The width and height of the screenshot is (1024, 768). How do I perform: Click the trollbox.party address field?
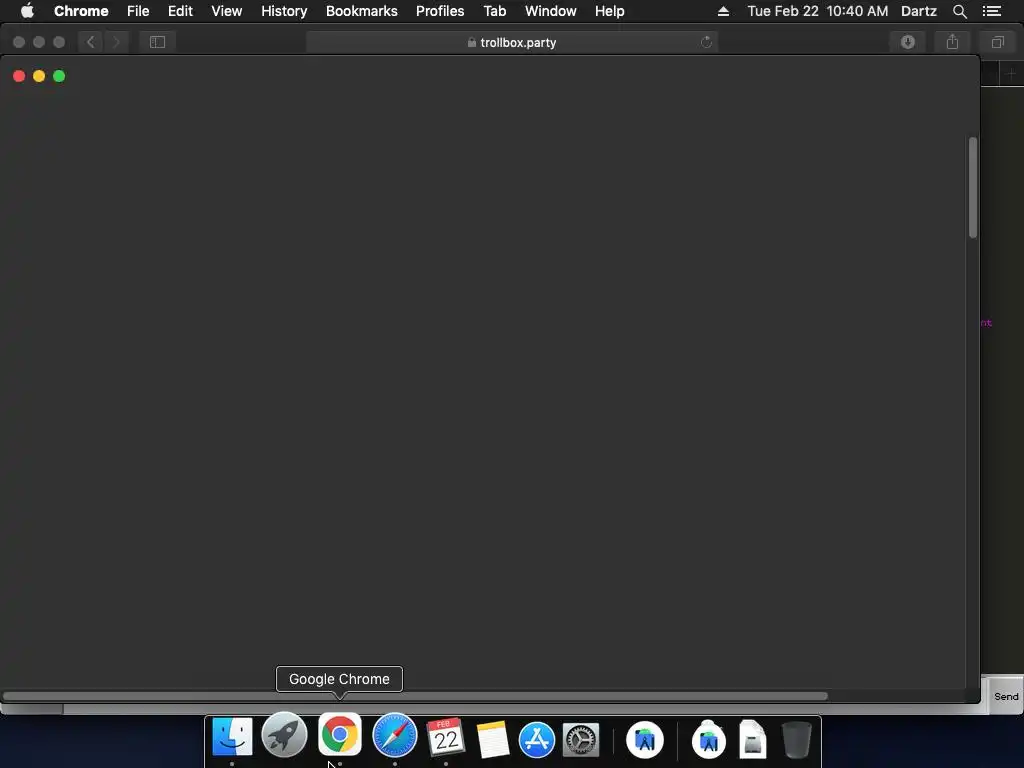[512, 42]
